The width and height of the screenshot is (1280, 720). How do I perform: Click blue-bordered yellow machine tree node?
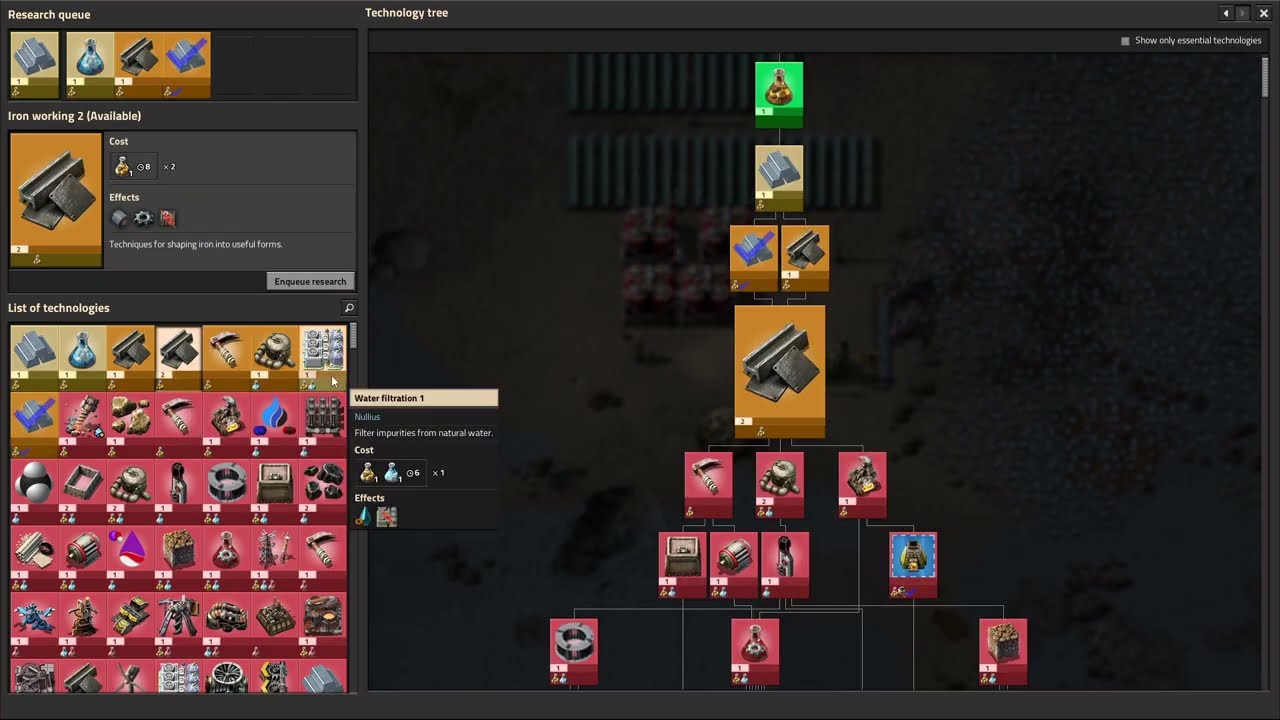(x=913, y=565)
